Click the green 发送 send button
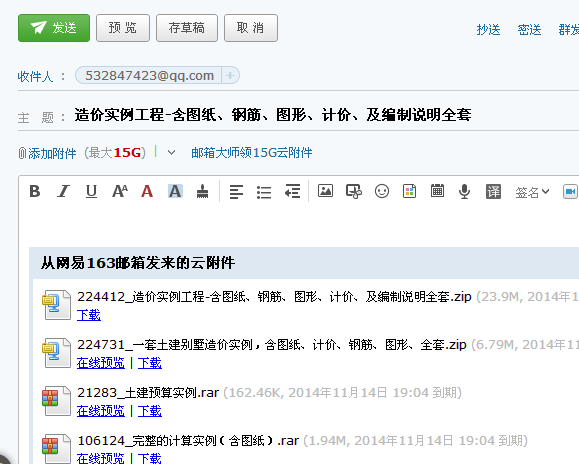Screen dimensions: 579x464 [x=54, y=28]
